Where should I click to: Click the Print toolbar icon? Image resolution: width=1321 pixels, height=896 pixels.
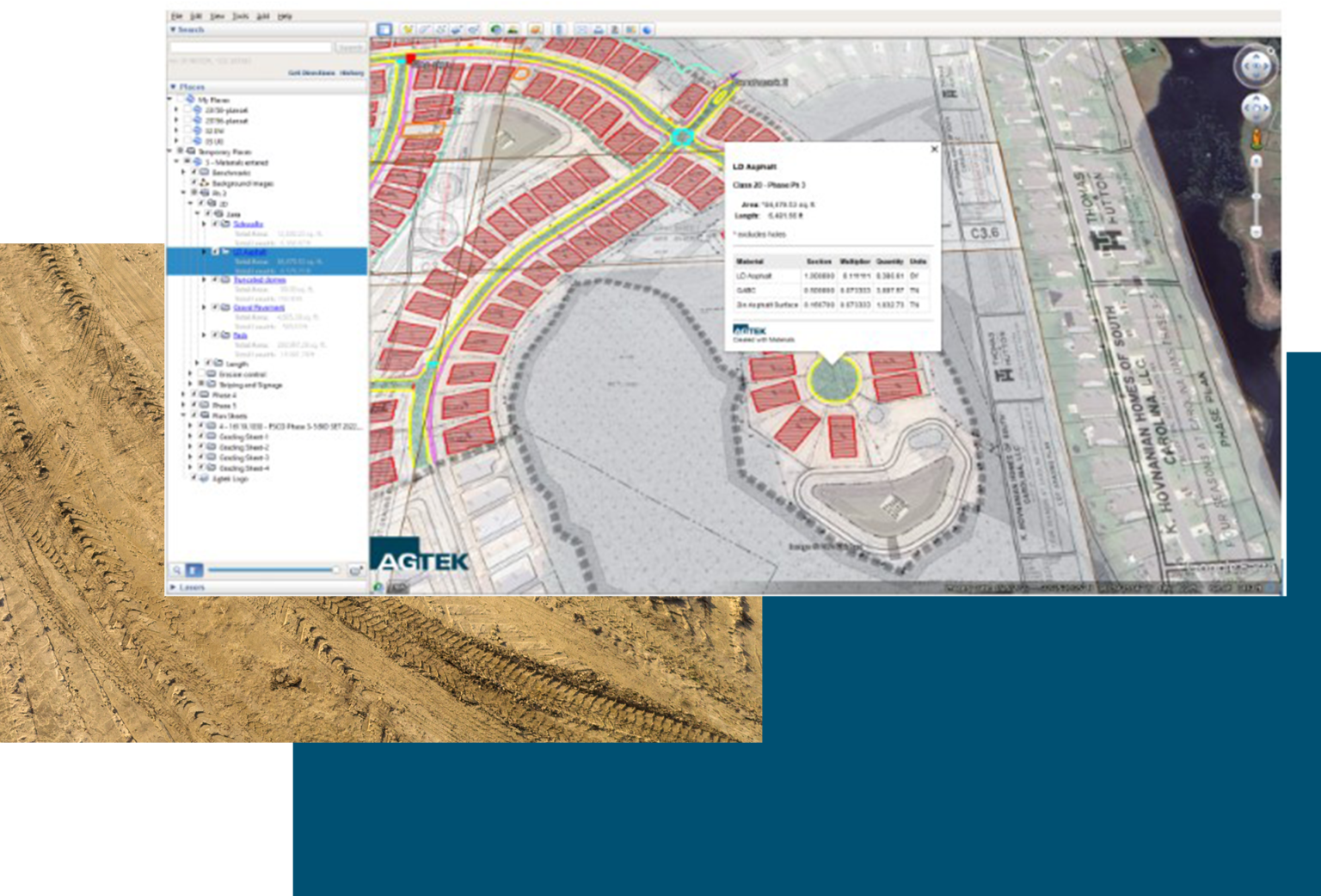tap(599, 29)
